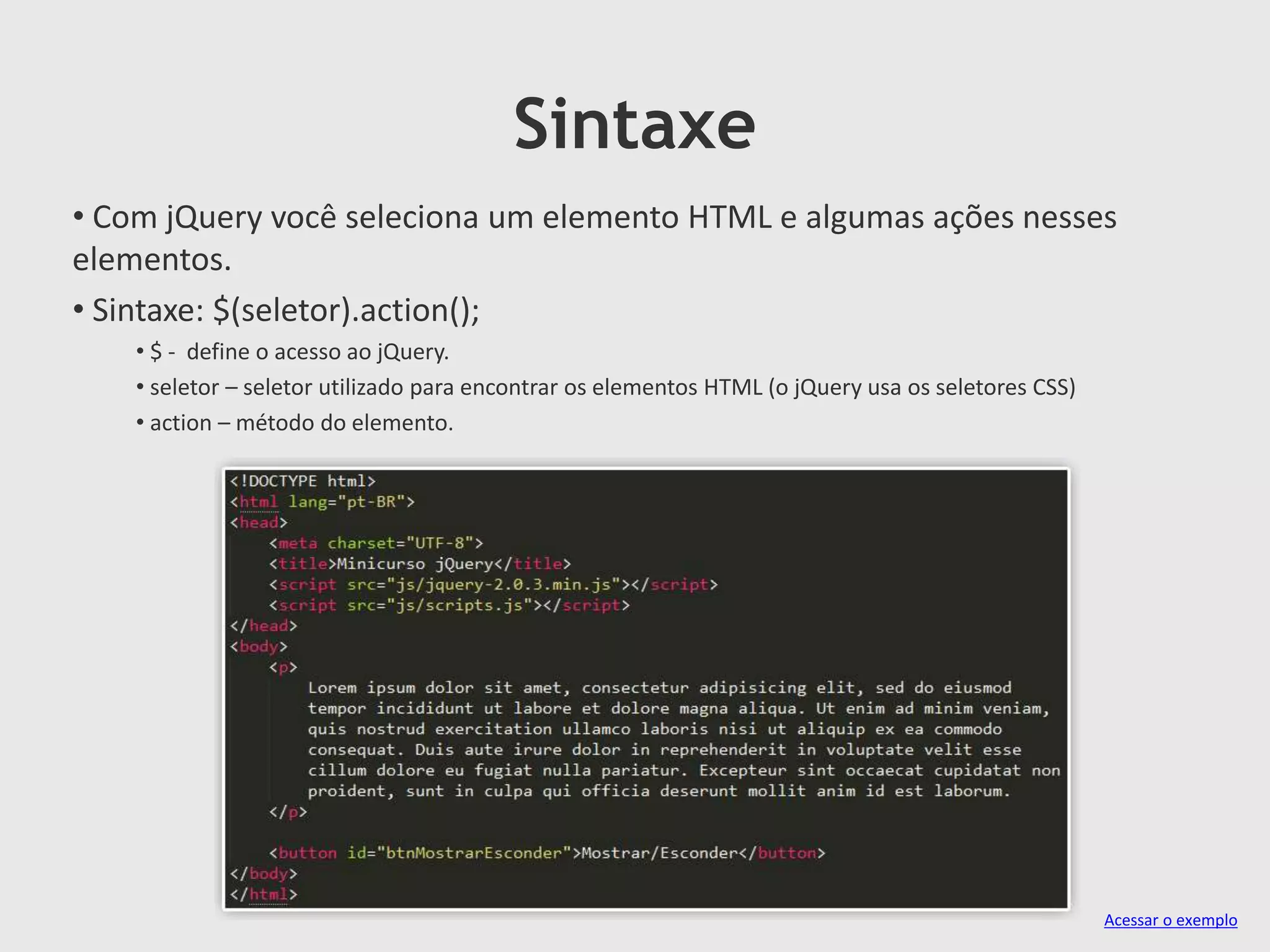Click the line 'action – método do elemento.'

pyautogui.click(x=295, y=423)
